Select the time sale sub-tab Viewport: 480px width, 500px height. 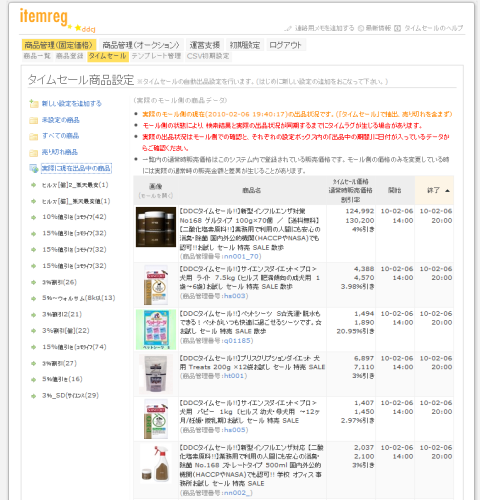(x=107, y=56)
